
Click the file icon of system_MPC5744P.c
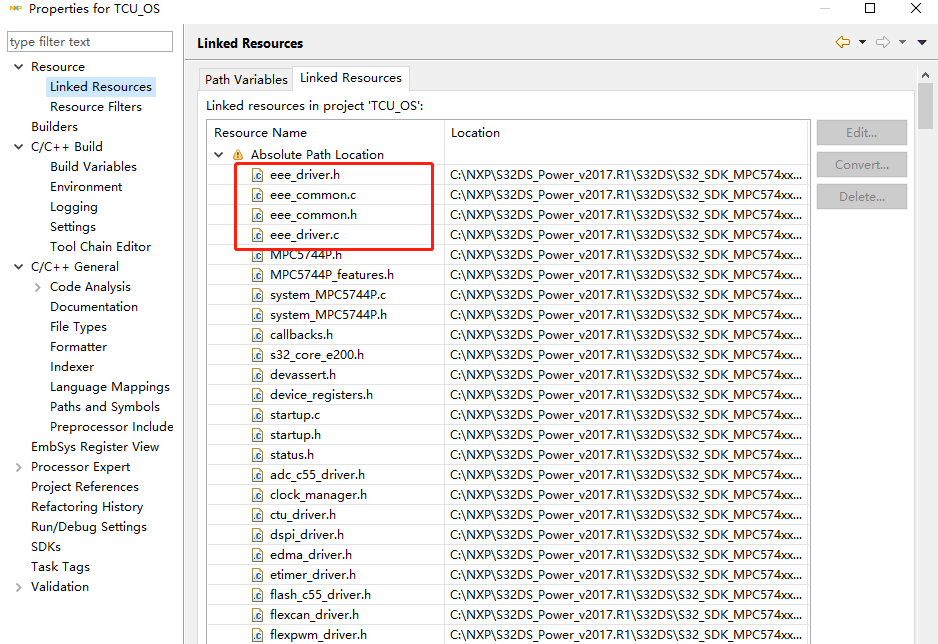tap(257, 295)
